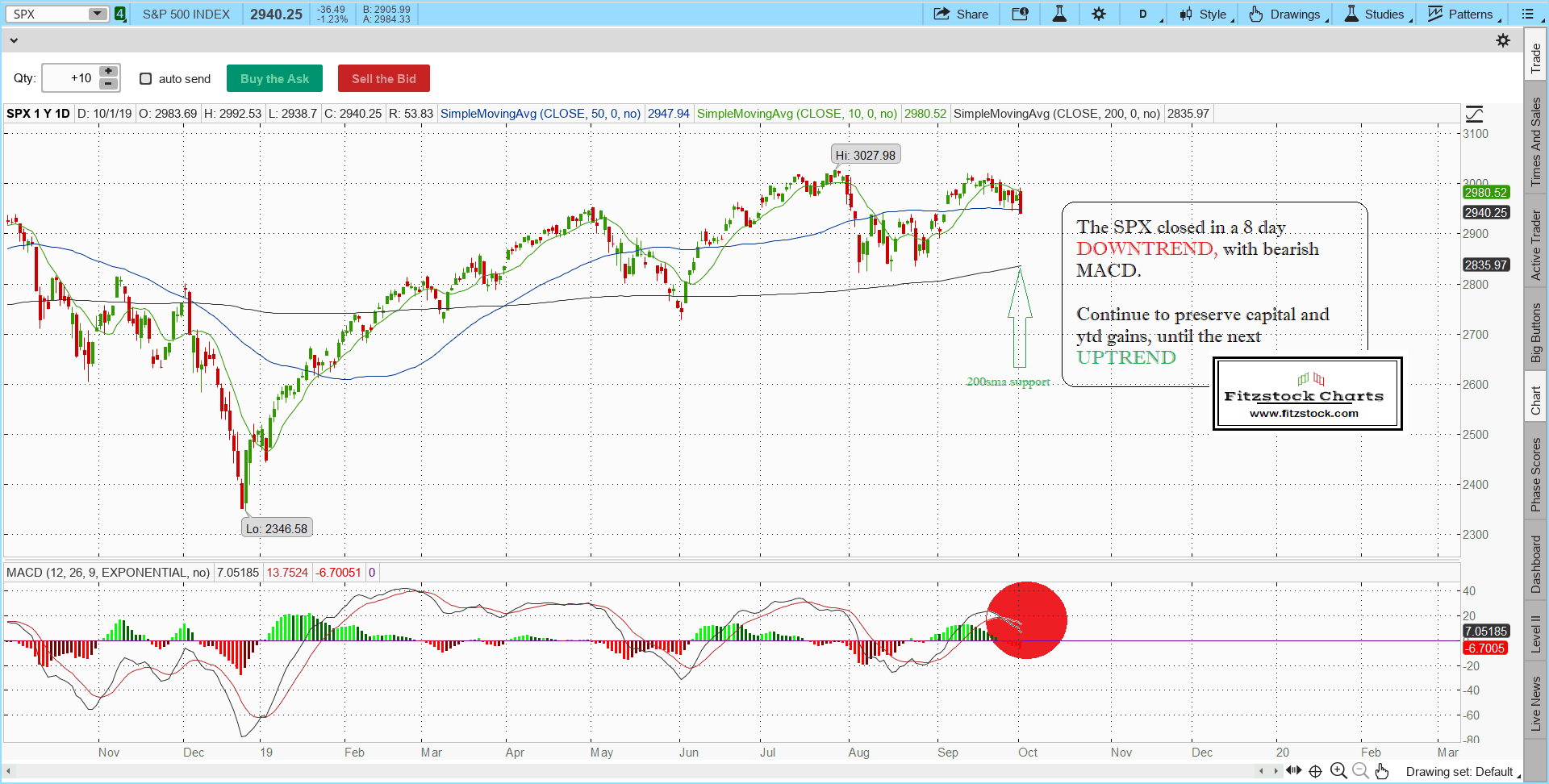Enable the auto send checkbox
Image resolution: width=1549 pixels, height=784 pixels.
pos(146,78)
